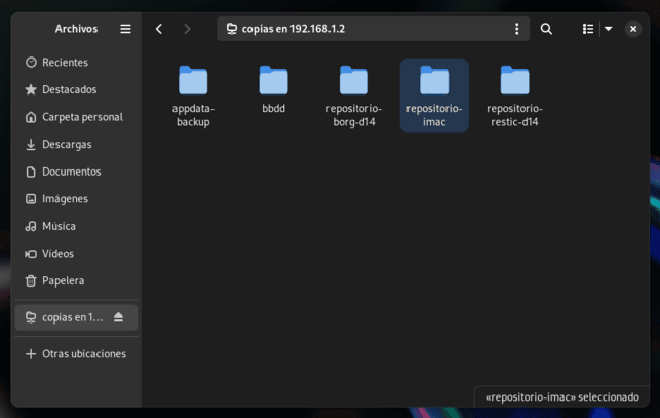Viewport: 660px width, 418px height.
Task: Open the view options dropdown arrow
Action: [609, 29]
